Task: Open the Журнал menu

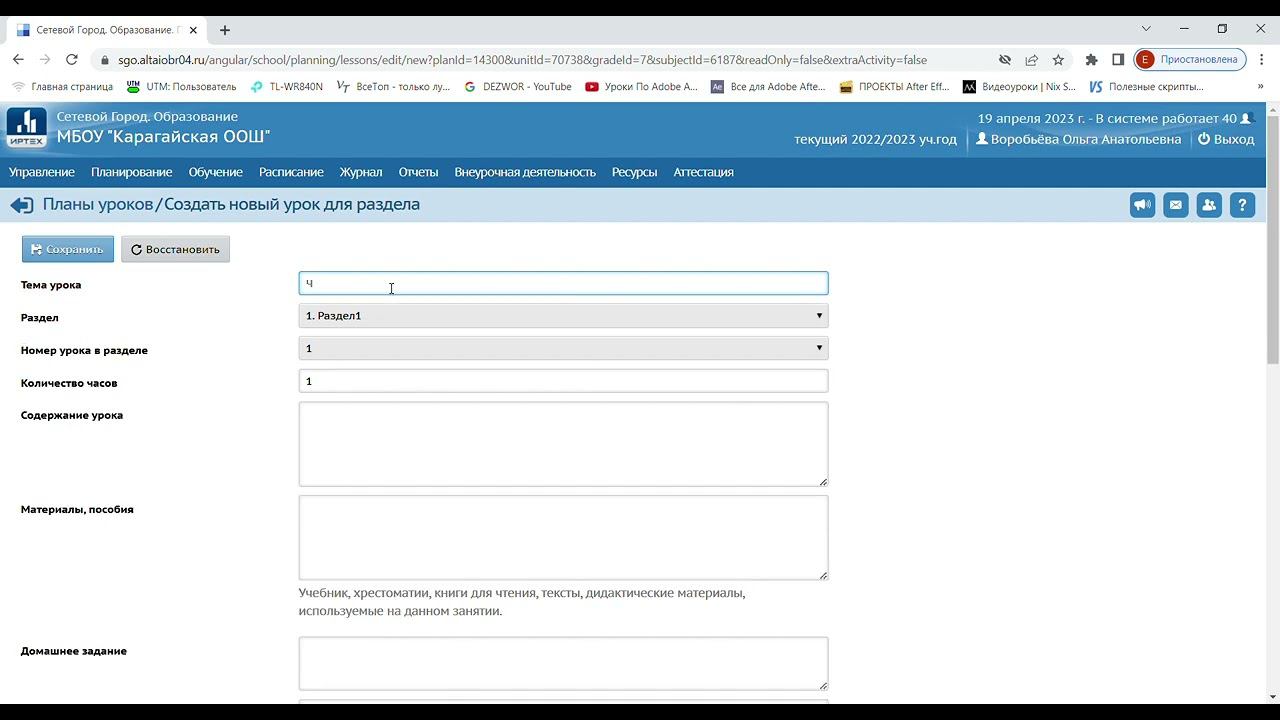Action: point(361,172)
